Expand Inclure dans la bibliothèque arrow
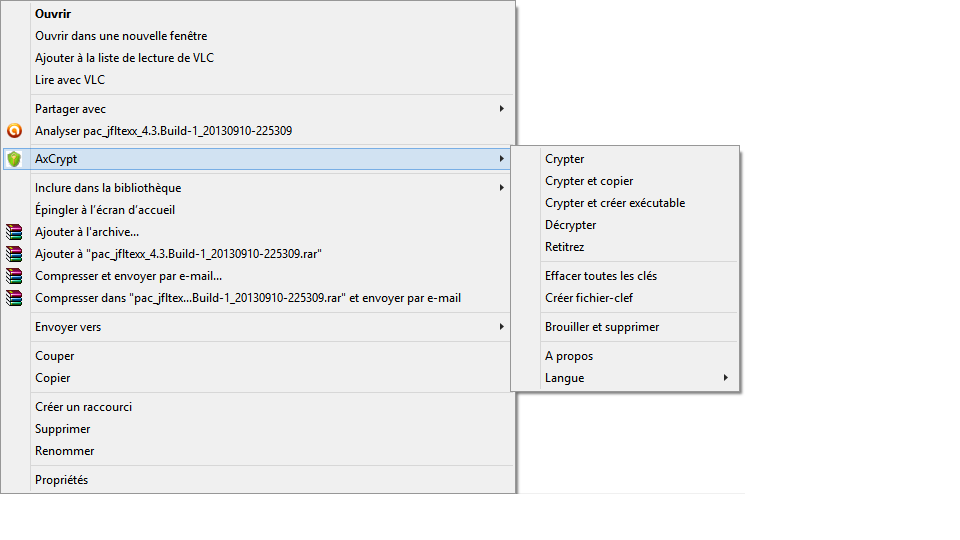This screenshot has width=960, height=540. point(501,187)
